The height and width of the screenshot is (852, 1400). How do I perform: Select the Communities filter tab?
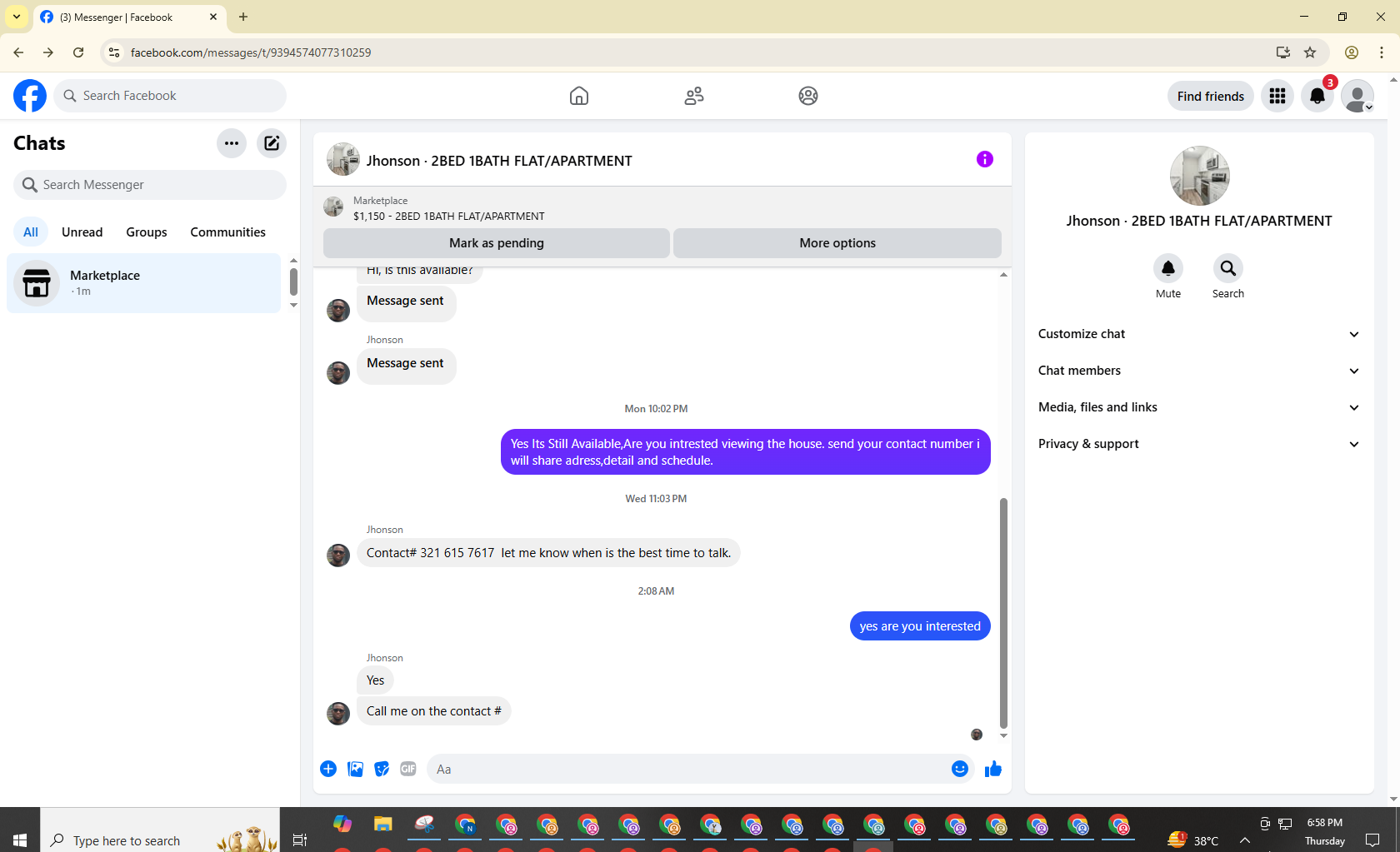[227, 232]
